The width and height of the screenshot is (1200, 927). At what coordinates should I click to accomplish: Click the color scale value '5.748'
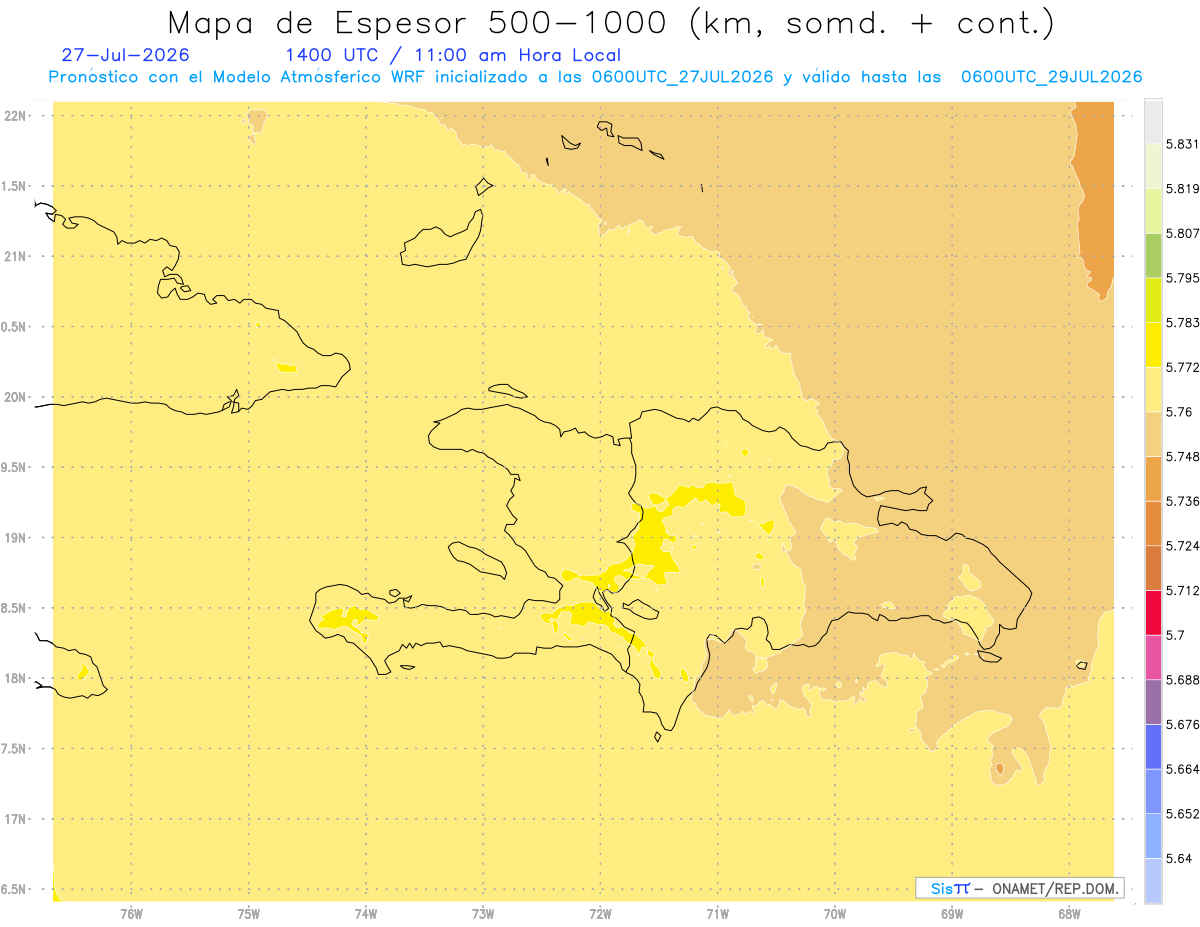pos(1182,456)
